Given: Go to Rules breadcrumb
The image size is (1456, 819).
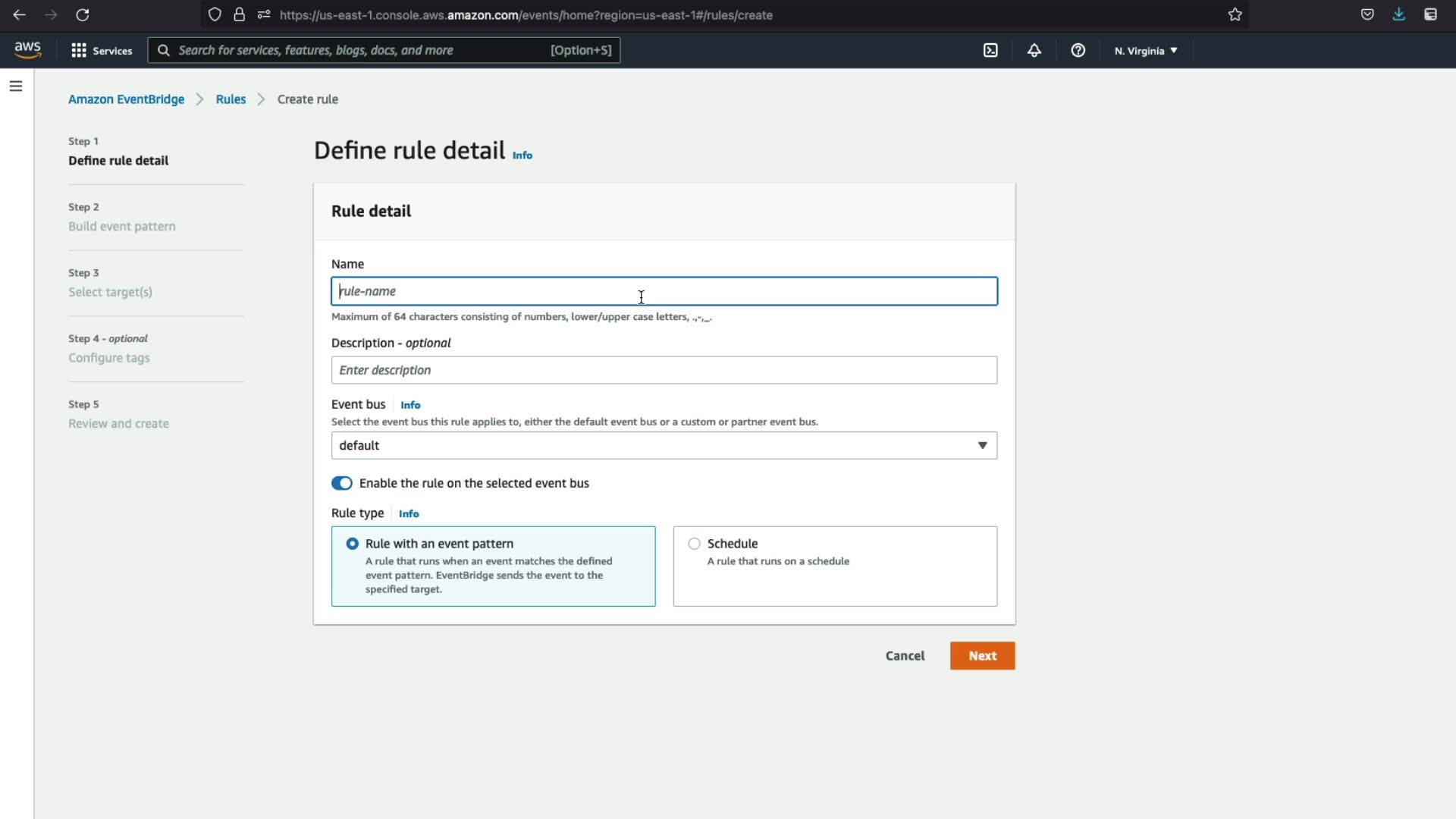Looking at the screenshot, I should pyautogui.click(x=231, y=99).
